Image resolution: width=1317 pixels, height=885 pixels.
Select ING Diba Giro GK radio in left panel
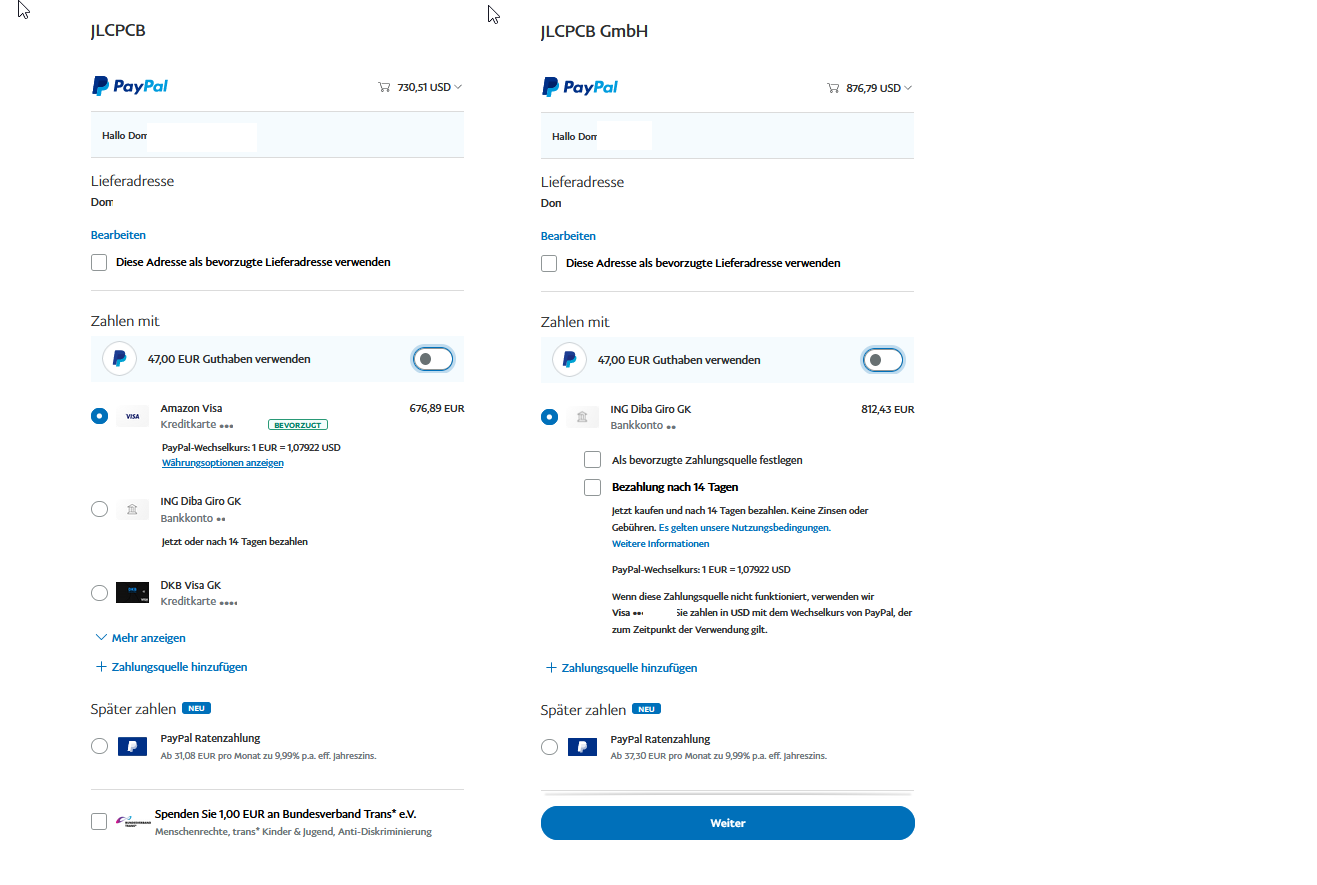(x=99, y=509)
